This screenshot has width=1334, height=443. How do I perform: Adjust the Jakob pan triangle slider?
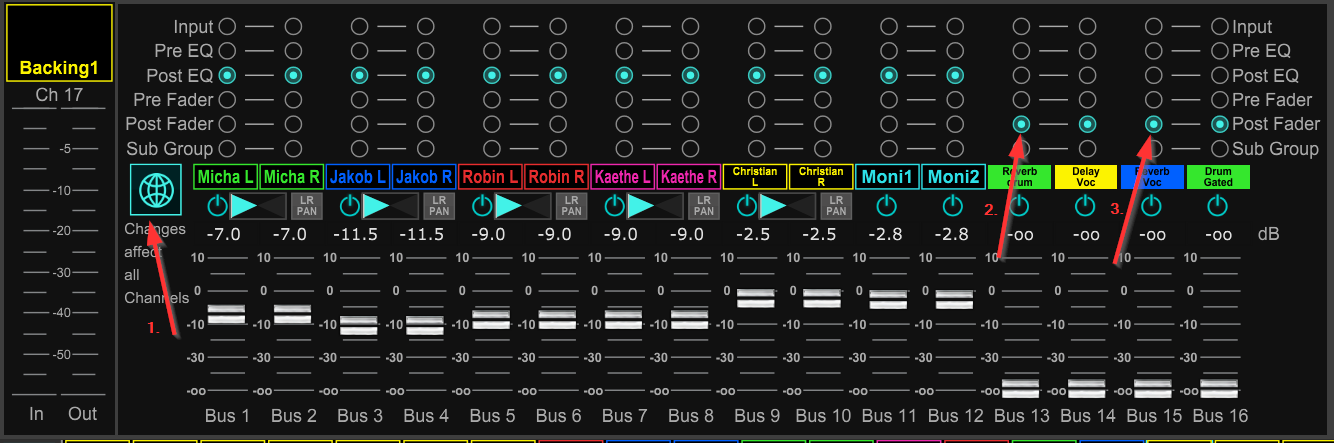[x=391, y=206]
